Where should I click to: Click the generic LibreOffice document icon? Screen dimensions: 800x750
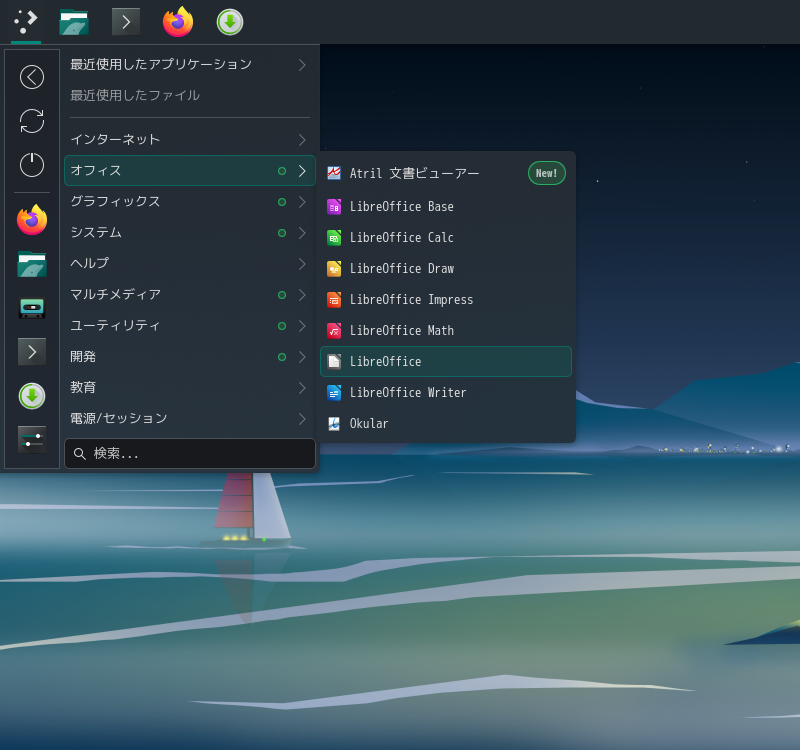coord(334,362)
